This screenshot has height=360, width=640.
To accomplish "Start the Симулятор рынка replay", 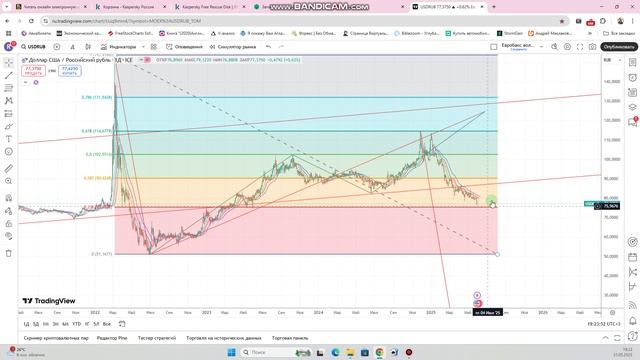I will tap(233, 47).
